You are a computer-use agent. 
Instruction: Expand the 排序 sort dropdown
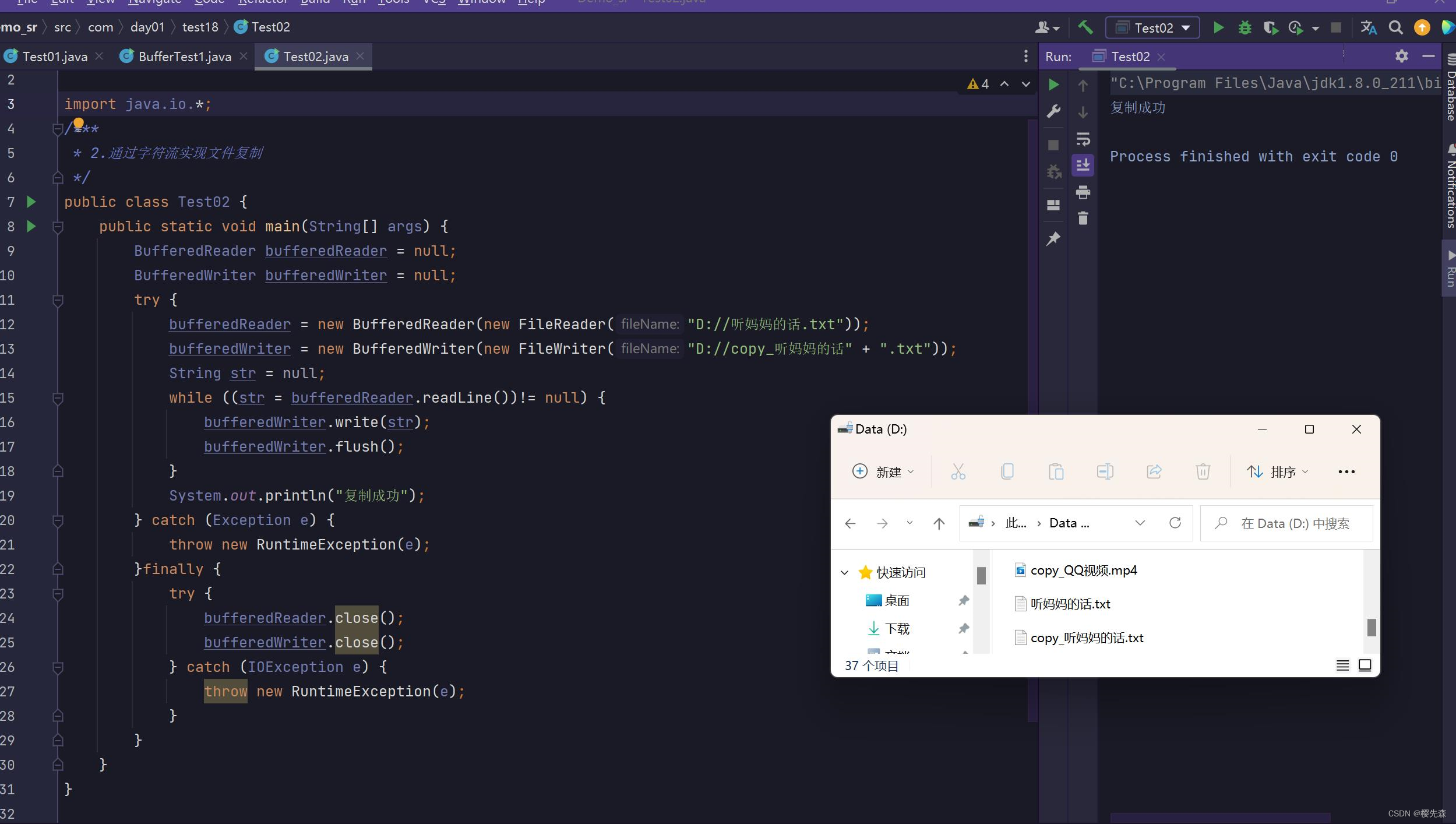tap(1278, 471)
